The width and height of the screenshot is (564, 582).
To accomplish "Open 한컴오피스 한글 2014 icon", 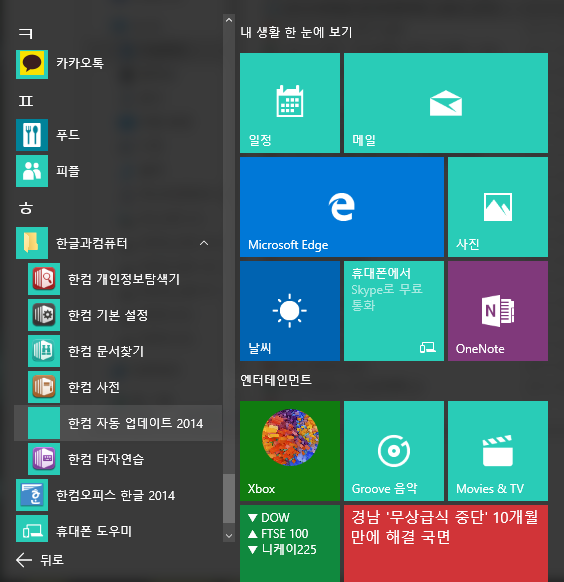I will (x=32, y=495).
